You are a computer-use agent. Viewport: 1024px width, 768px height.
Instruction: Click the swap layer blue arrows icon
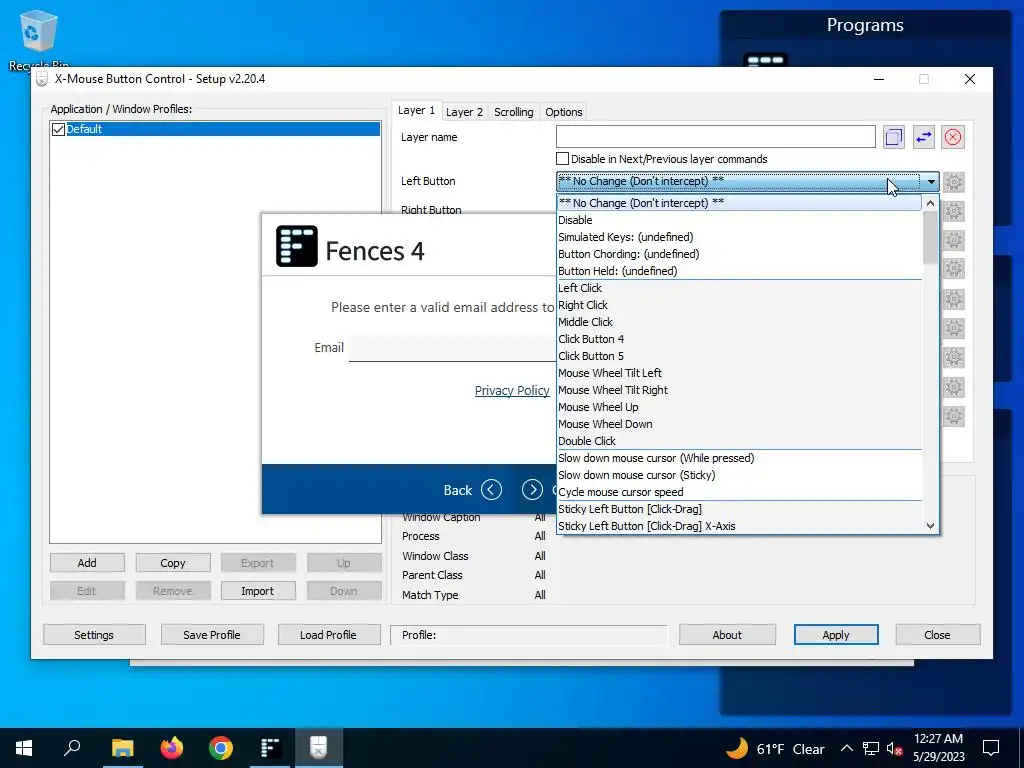pyautogui.click(x=923, y=137)
